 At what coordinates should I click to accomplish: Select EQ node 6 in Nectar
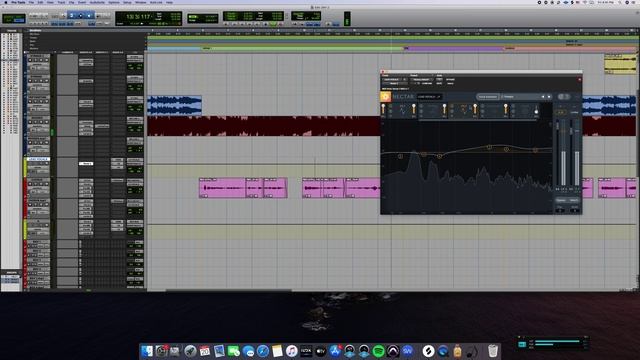(535, 150)
